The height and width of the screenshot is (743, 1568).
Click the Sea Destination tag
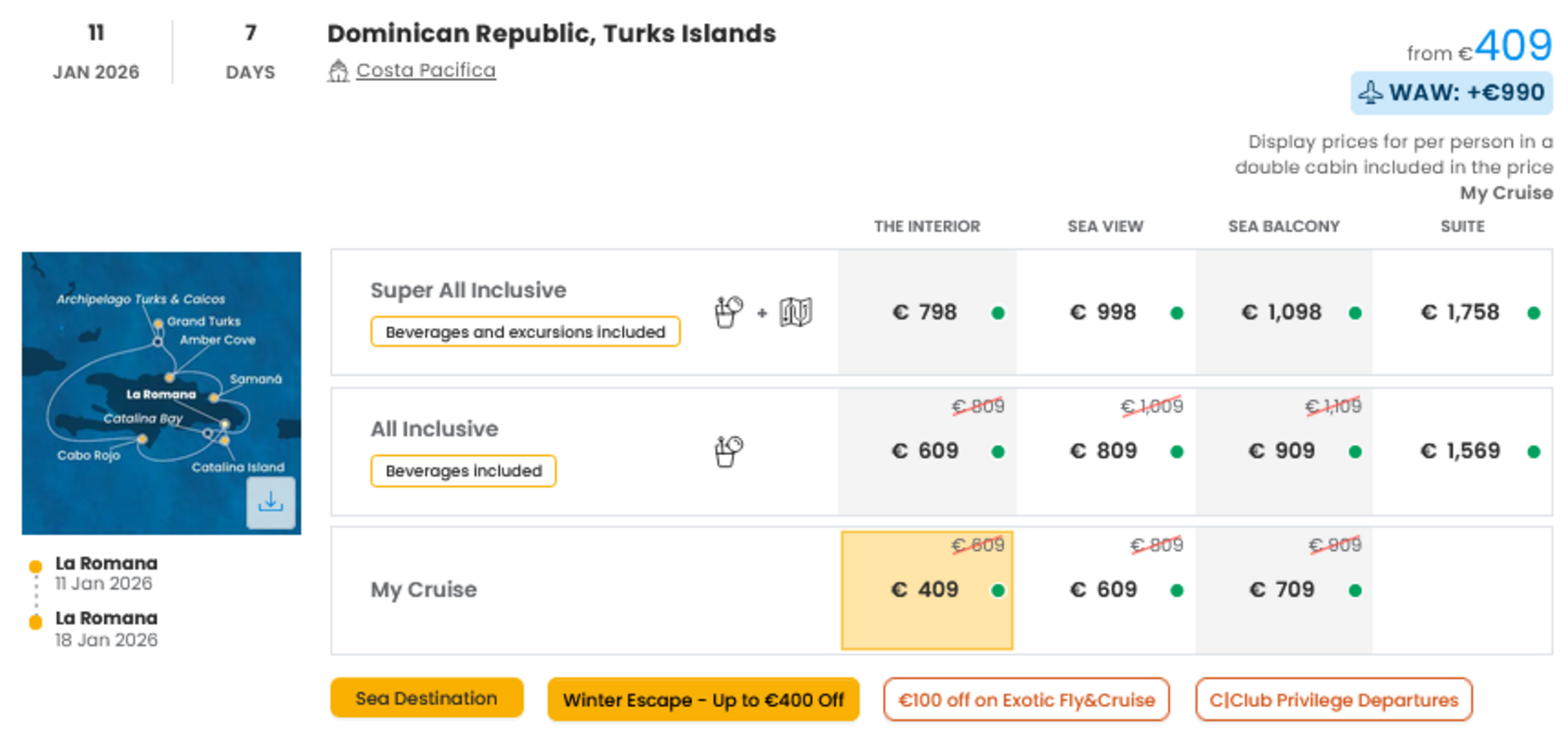(x=426, y=698)
